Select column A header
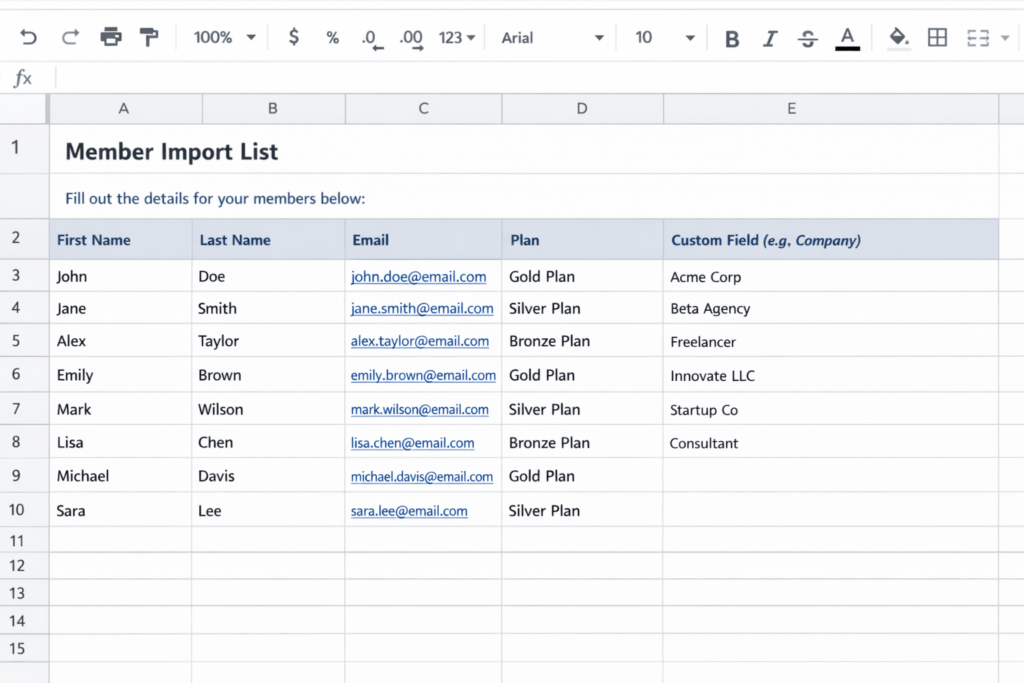Image resolution: width=1024 pixels, height=683 pixels. [x=123, y=108]
